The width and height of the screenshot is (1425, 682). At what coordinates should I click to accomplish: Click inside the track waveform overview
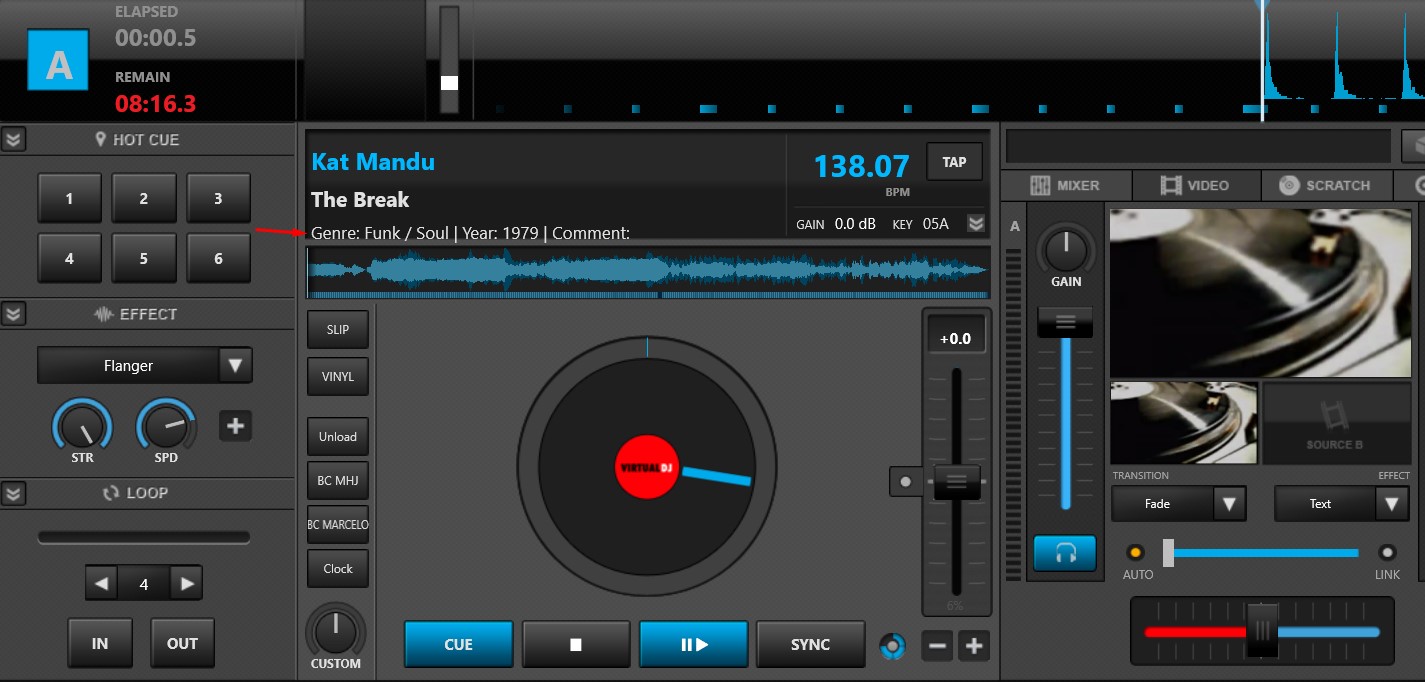click(x=648, y=273)
